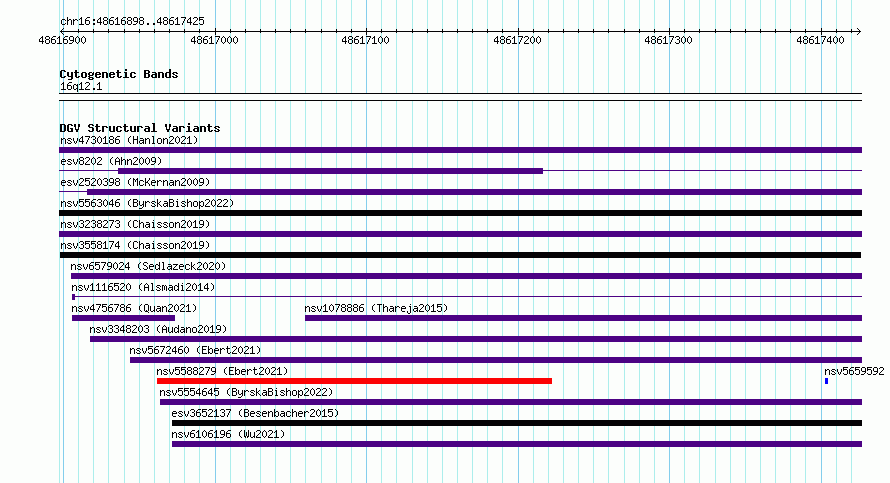Select nsv4756786 (Quan2021) label
890x483 pixels.
point(134,308)
